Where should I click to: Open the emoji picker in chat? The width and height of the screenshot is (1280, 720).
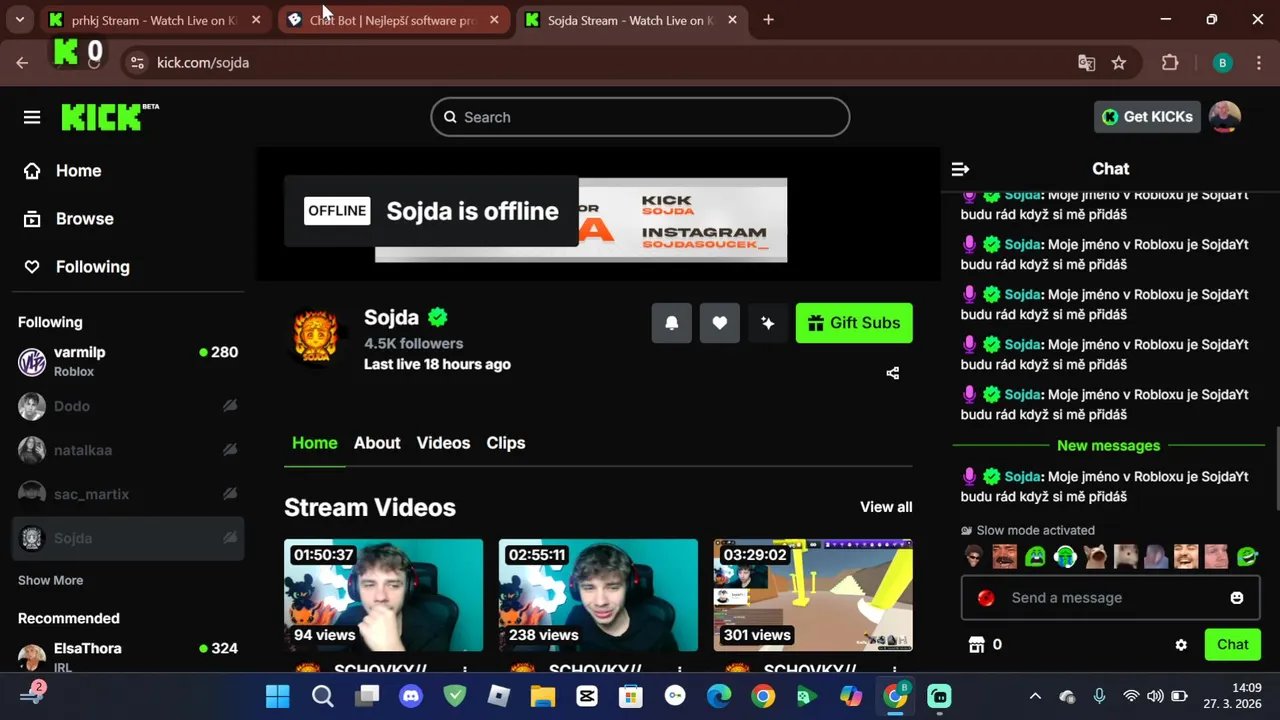1237,598
